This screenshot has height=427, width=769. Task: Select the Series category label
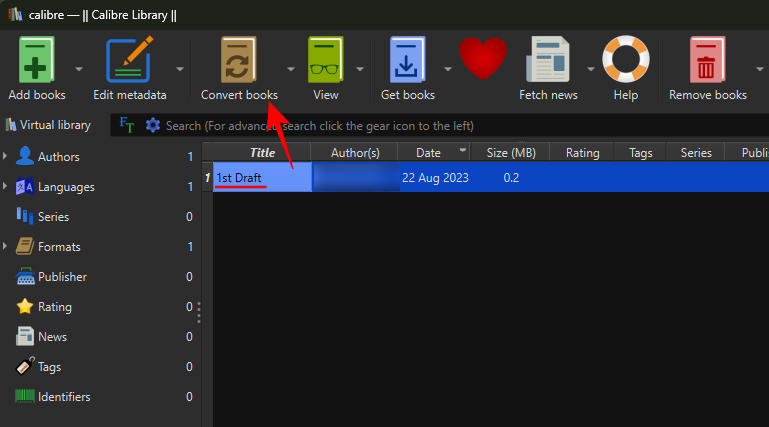(x=53, y=217)
